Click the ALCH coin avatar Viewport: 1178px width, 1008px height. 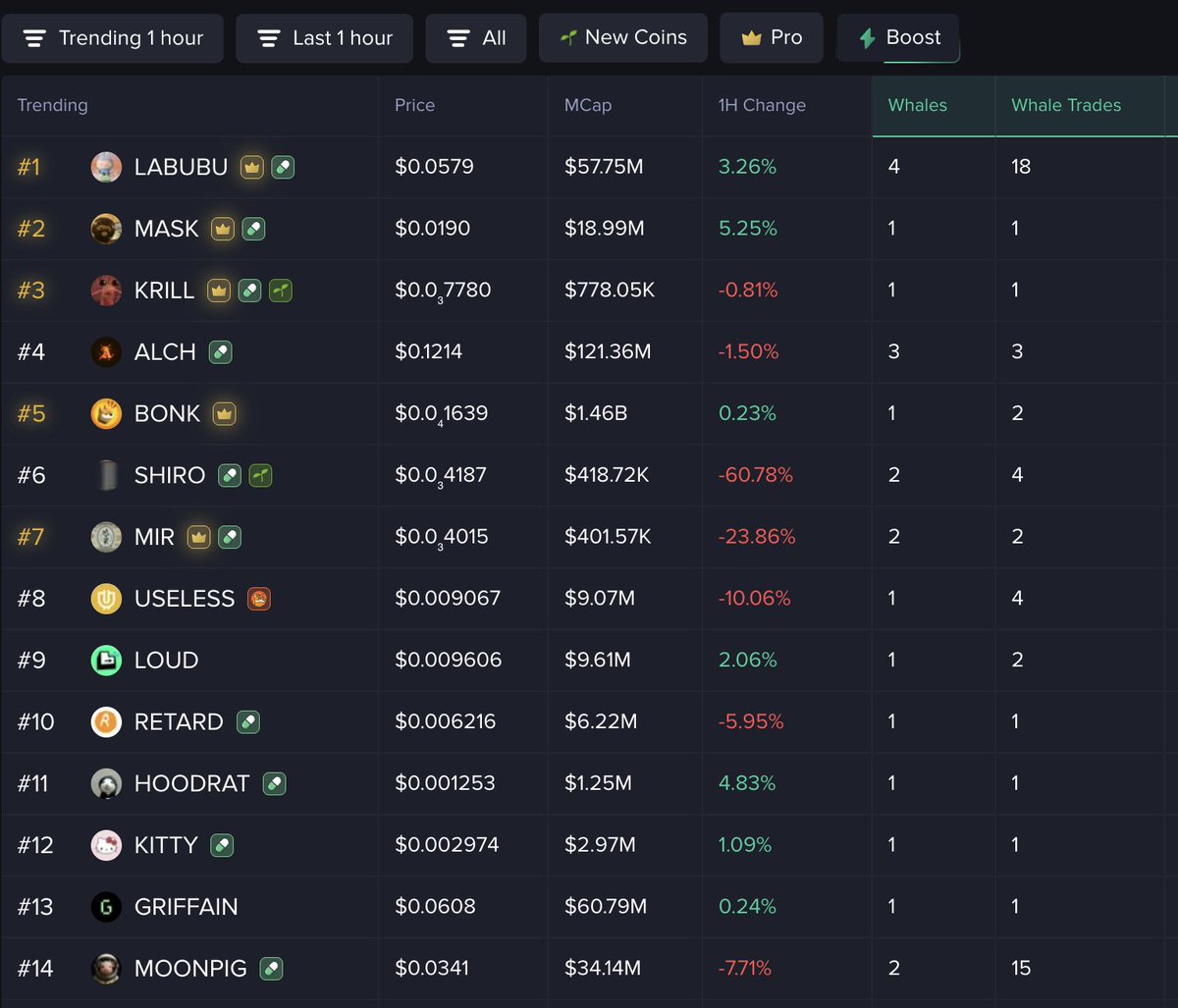point(106,351)
